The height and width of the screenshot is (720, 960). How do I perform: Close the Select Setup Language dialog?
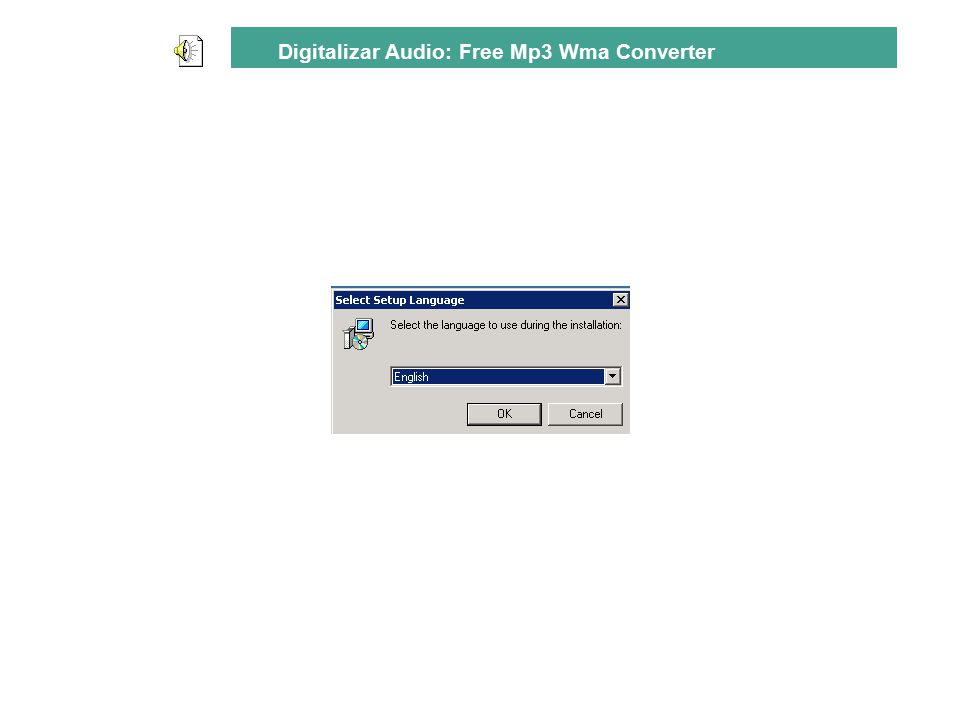620,299
